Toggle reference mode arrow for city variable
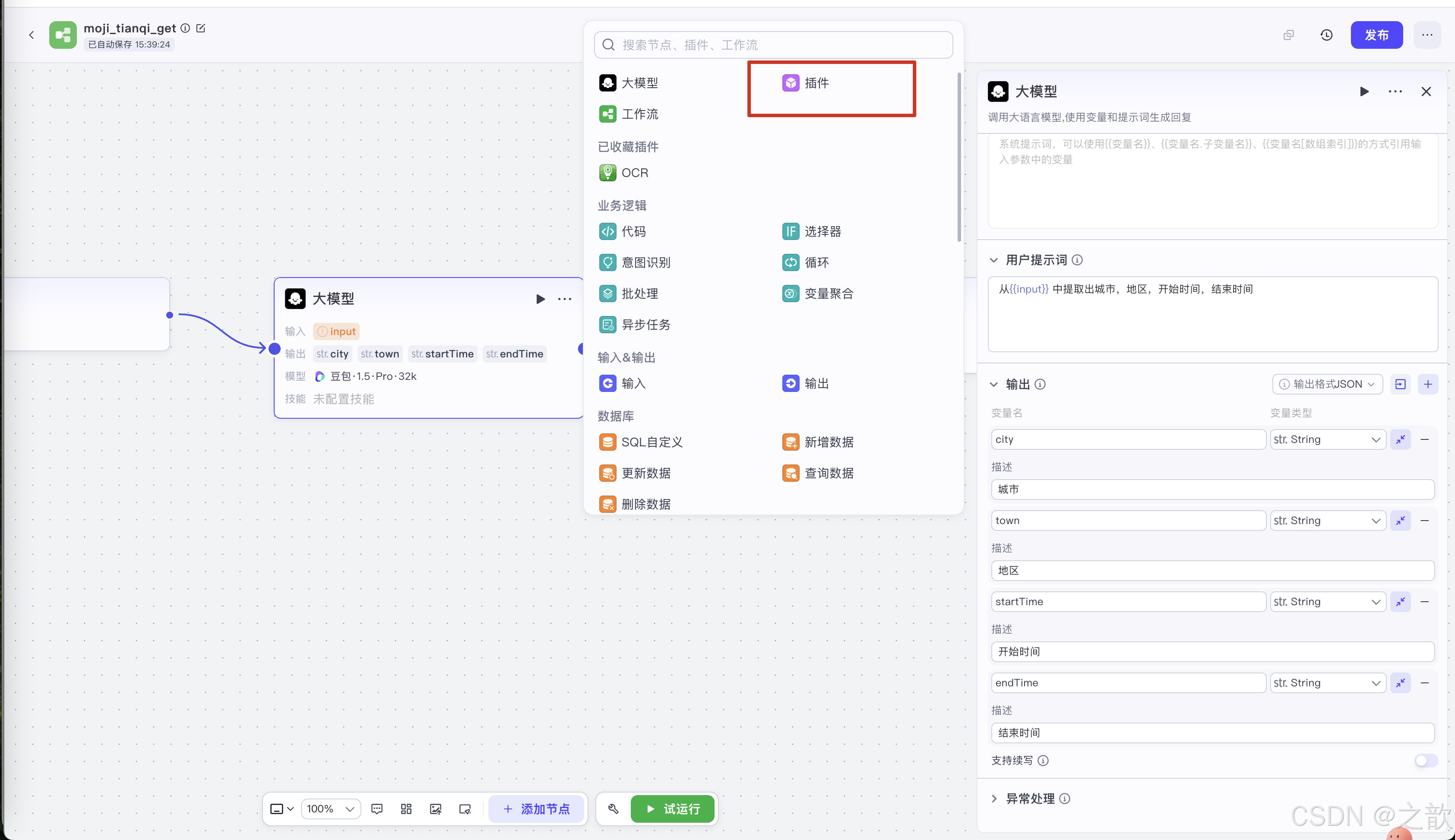Viewport: 1455px width, 840px height. click(x=1400, y=439)
